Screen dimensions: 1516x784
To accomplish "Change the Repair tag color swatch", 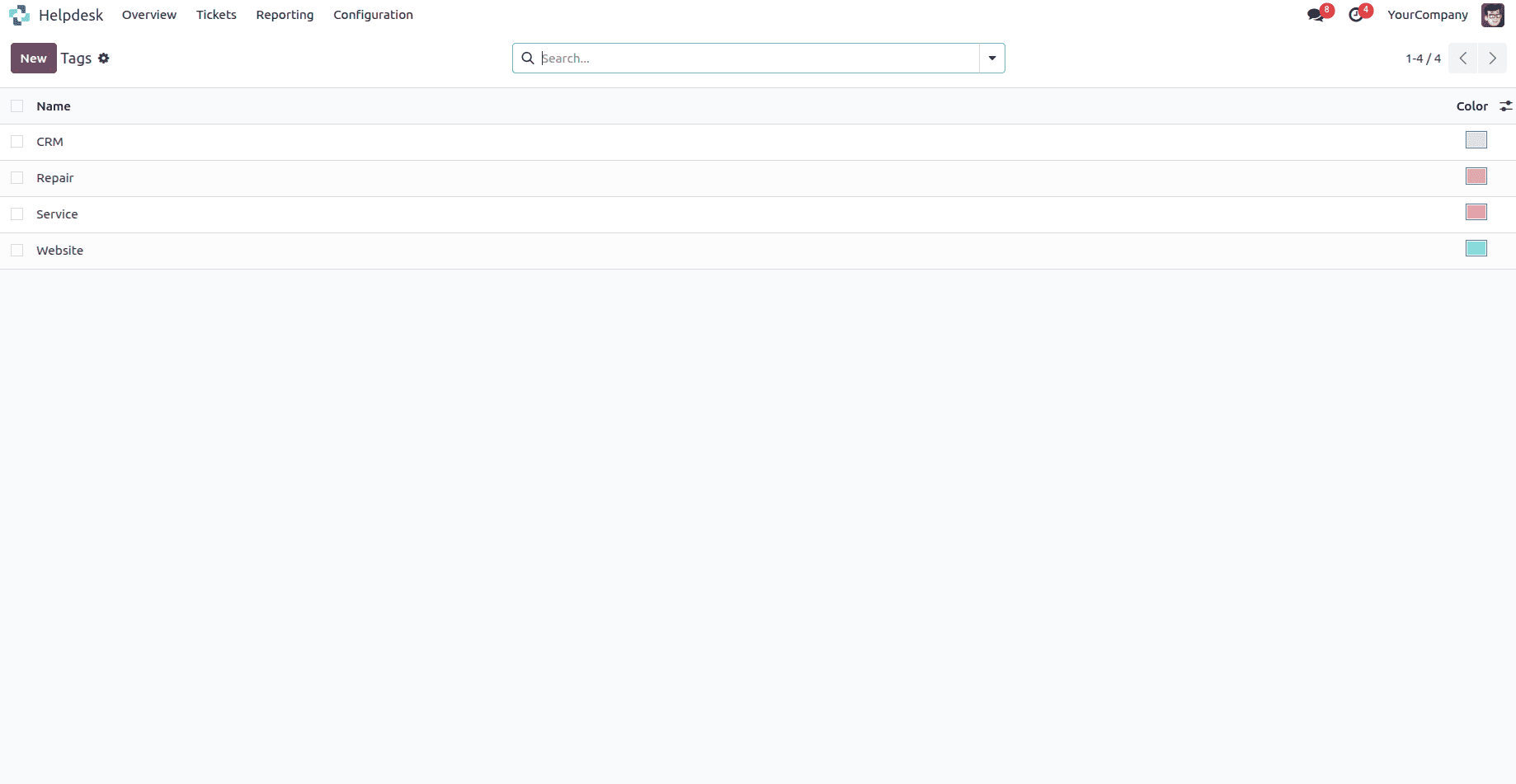I will (x=1476, y=176).
